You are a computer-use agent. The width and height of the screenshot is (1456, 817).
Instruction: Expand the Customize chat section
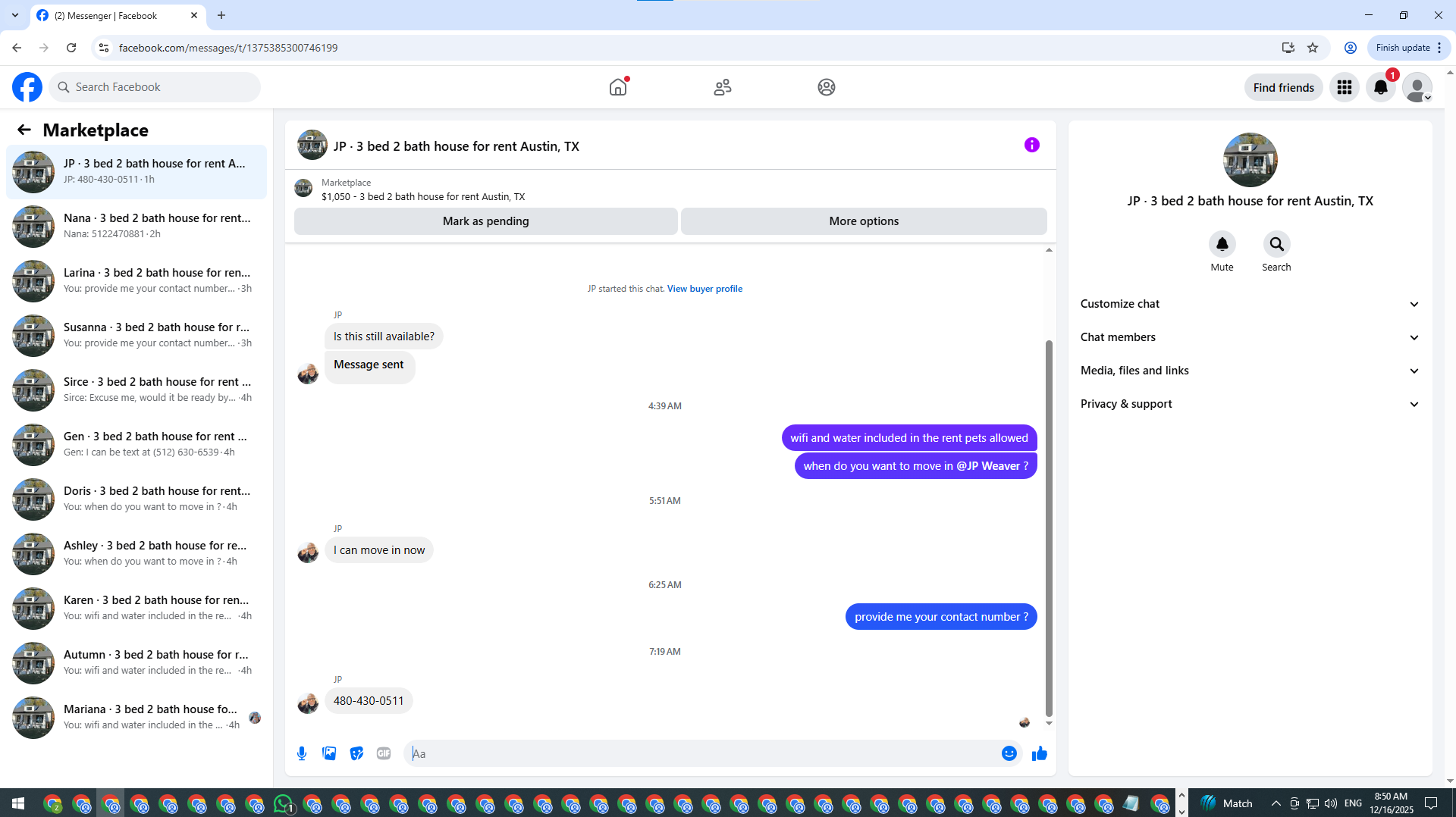point(1250,304)
